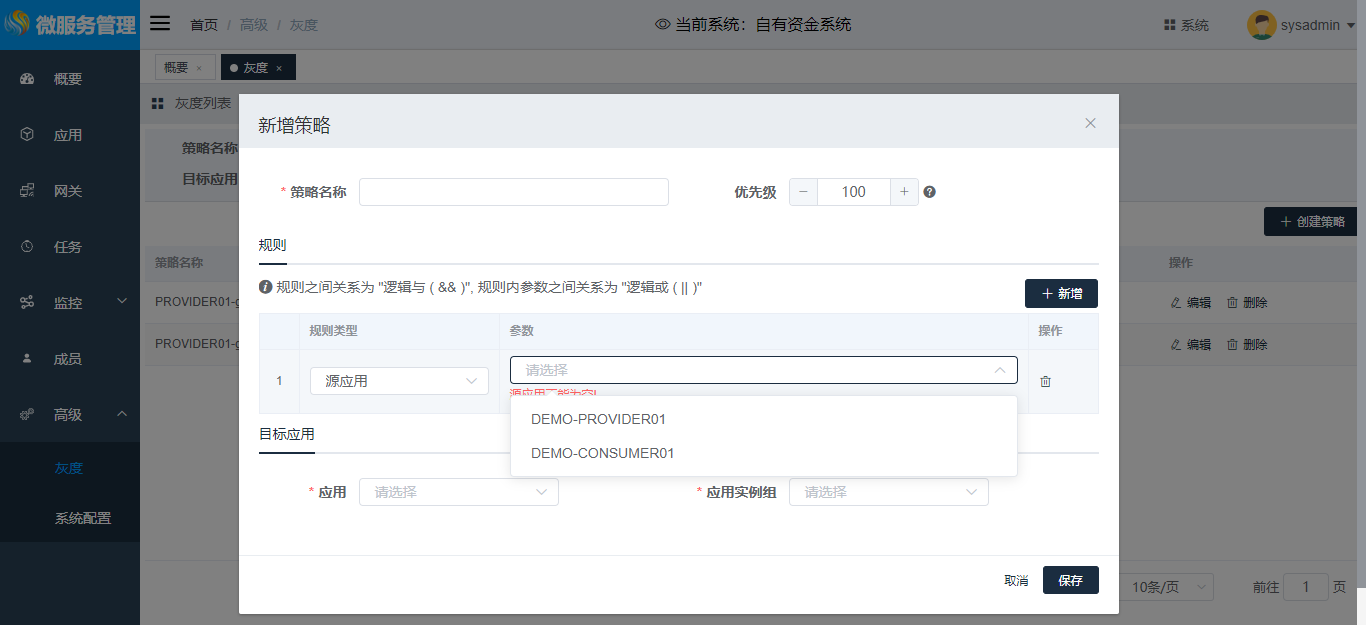1366x625 pixels.
Task: Select DEMO-CONSUMER01 from the dropdown list
Action: (x=602, y=453)
